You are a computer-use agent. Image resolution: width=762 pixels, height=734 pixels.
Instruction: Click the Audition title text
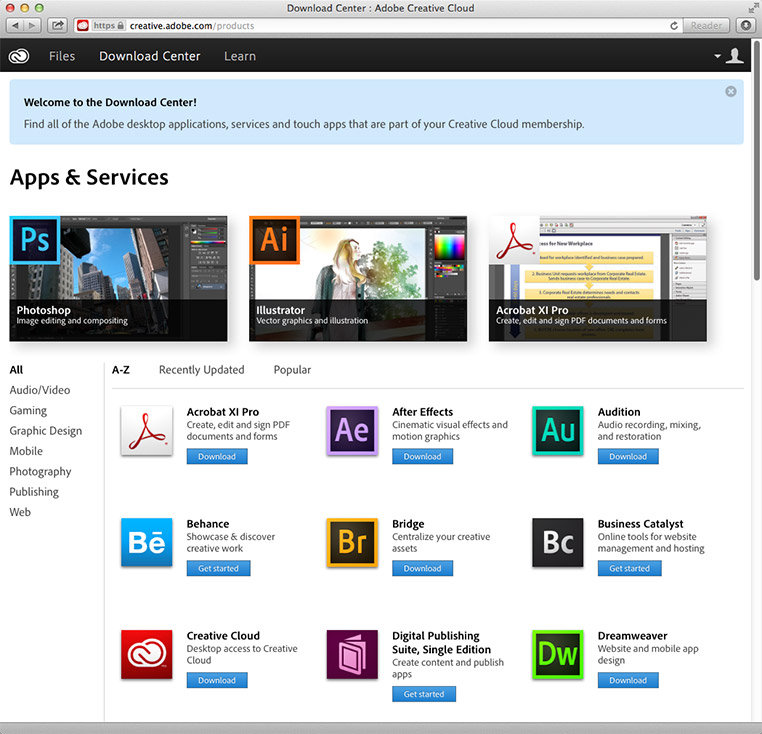coord(619,412)
